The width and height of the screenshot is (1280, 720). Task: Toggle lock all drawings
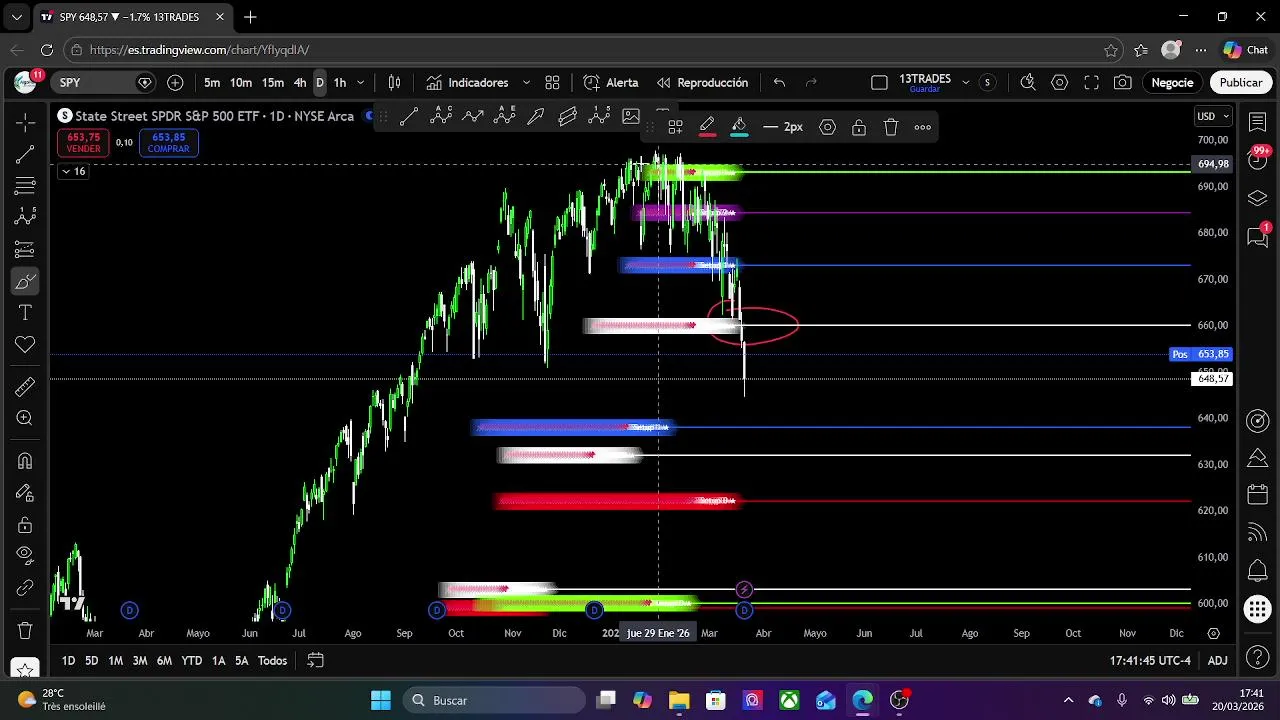(x=25, y=525)
